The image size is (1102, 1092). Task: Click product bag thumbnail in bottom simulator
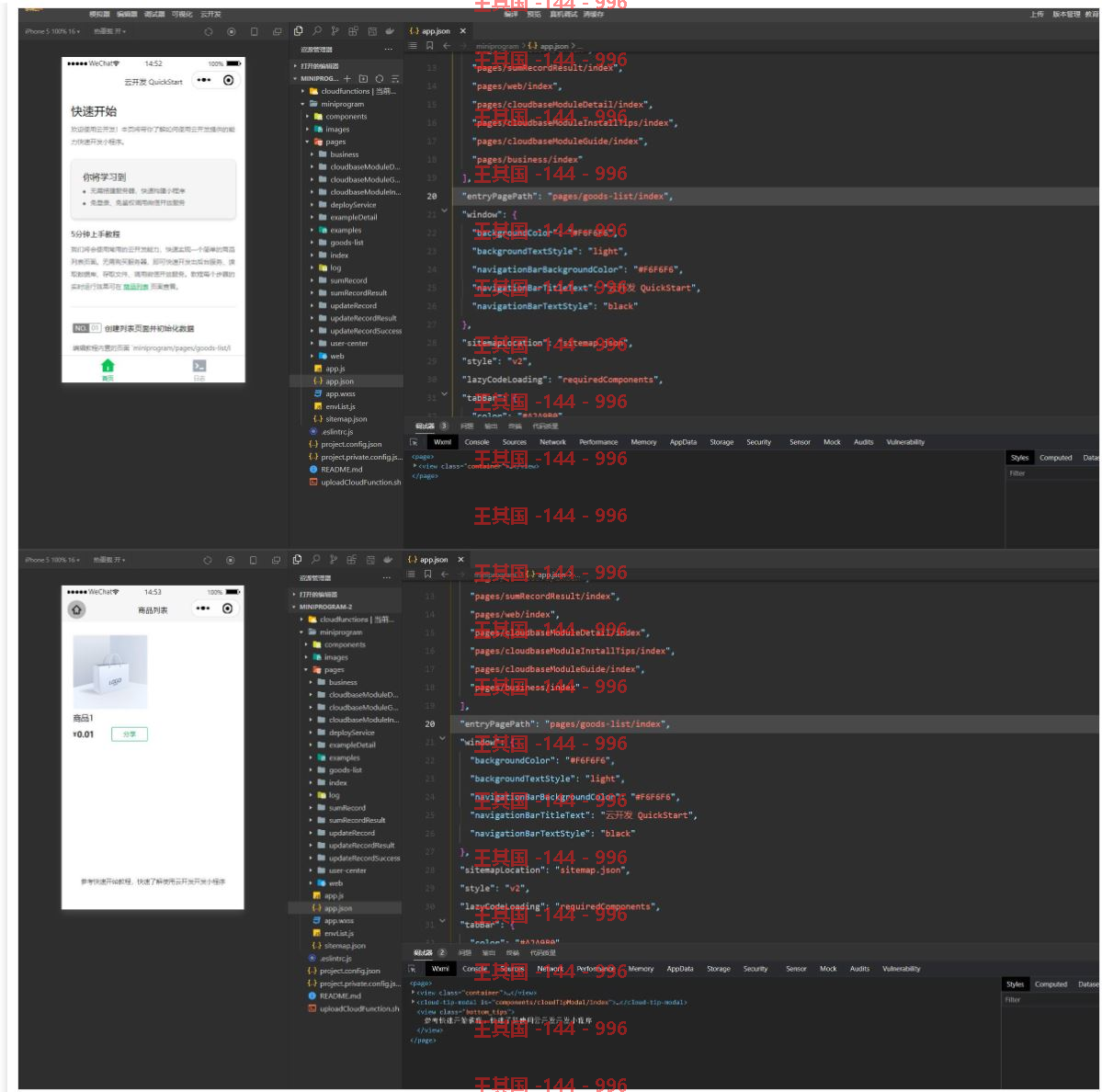(110, 672)
